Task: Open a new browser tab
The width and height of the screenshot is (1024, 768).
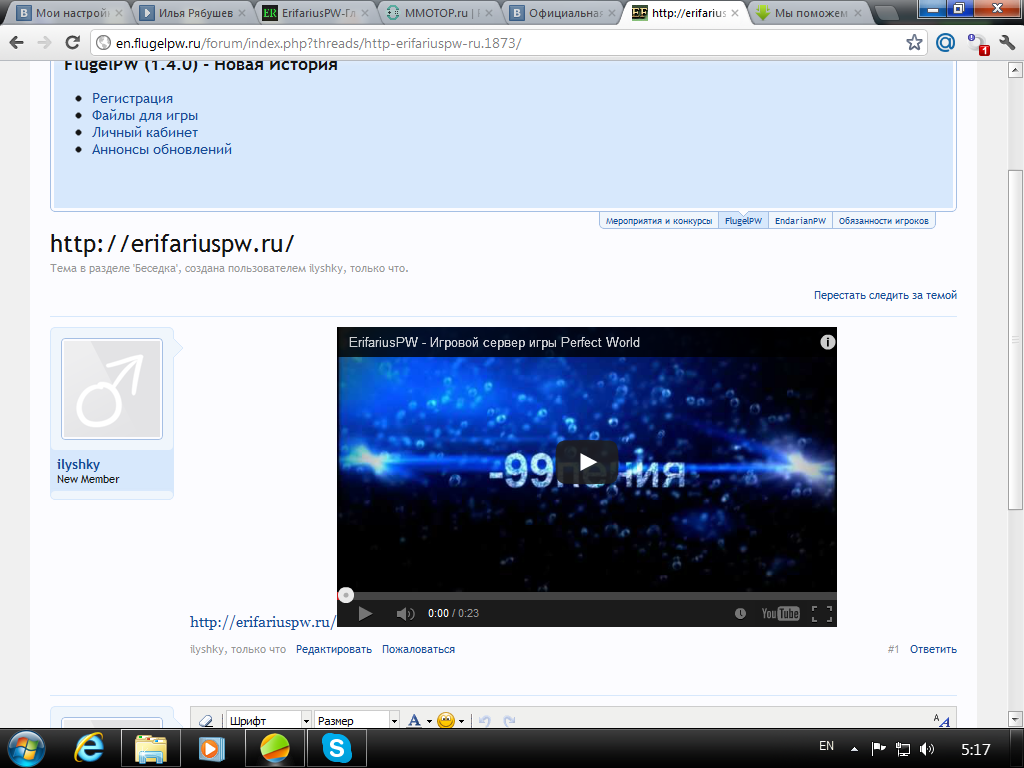Action: (x=886, y=13)
